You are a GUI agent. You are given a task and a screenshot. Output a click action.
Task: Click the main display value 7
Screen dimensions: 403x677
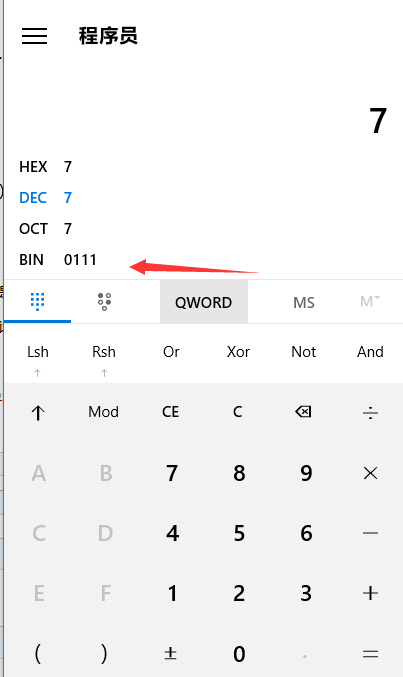[378, 121]
